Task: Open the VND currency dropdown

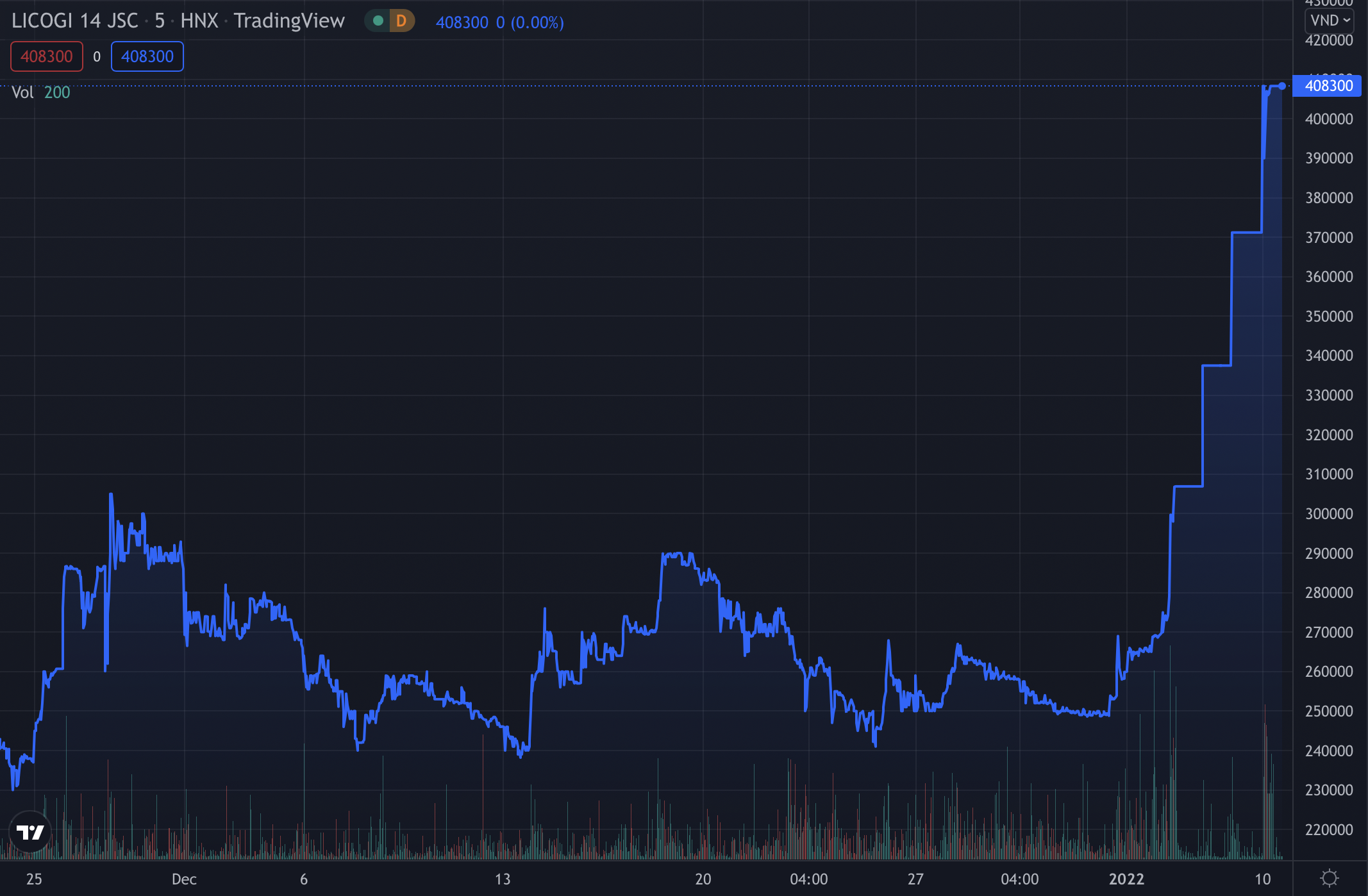Action: pos(1330,21)
